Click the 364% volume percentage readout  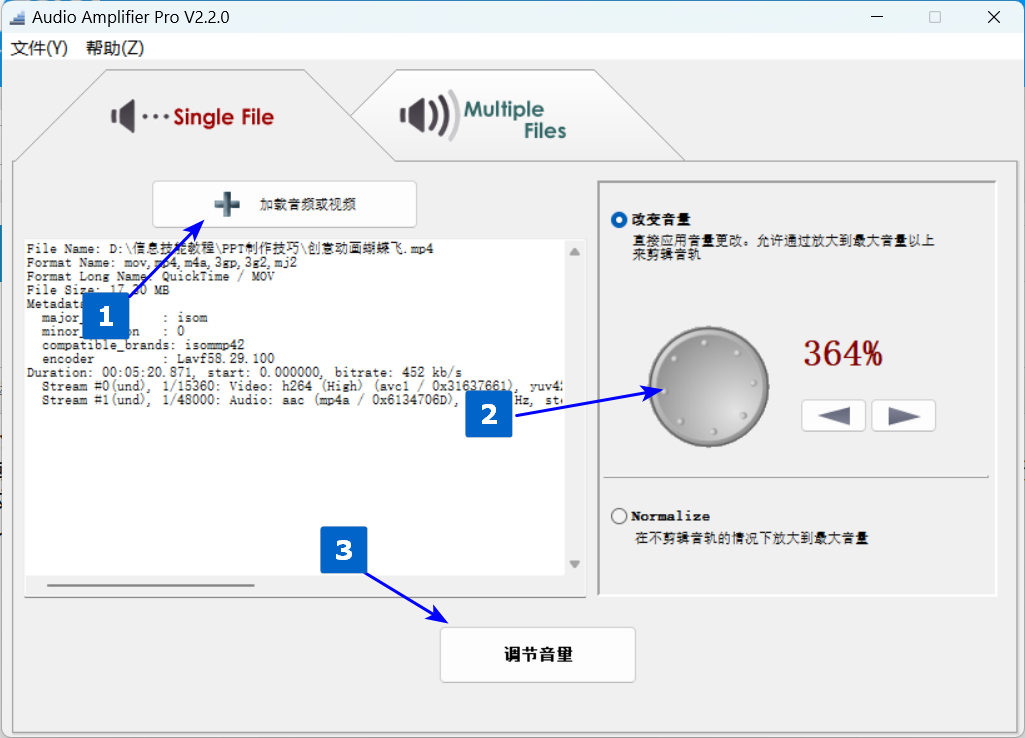(x=842, y=353)
